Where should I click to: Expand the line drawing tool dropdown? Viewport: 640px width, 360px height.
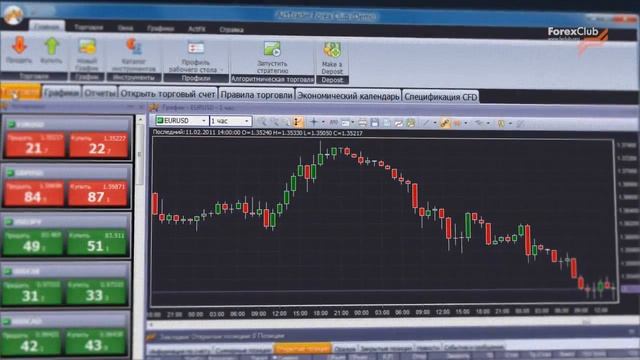435,123
